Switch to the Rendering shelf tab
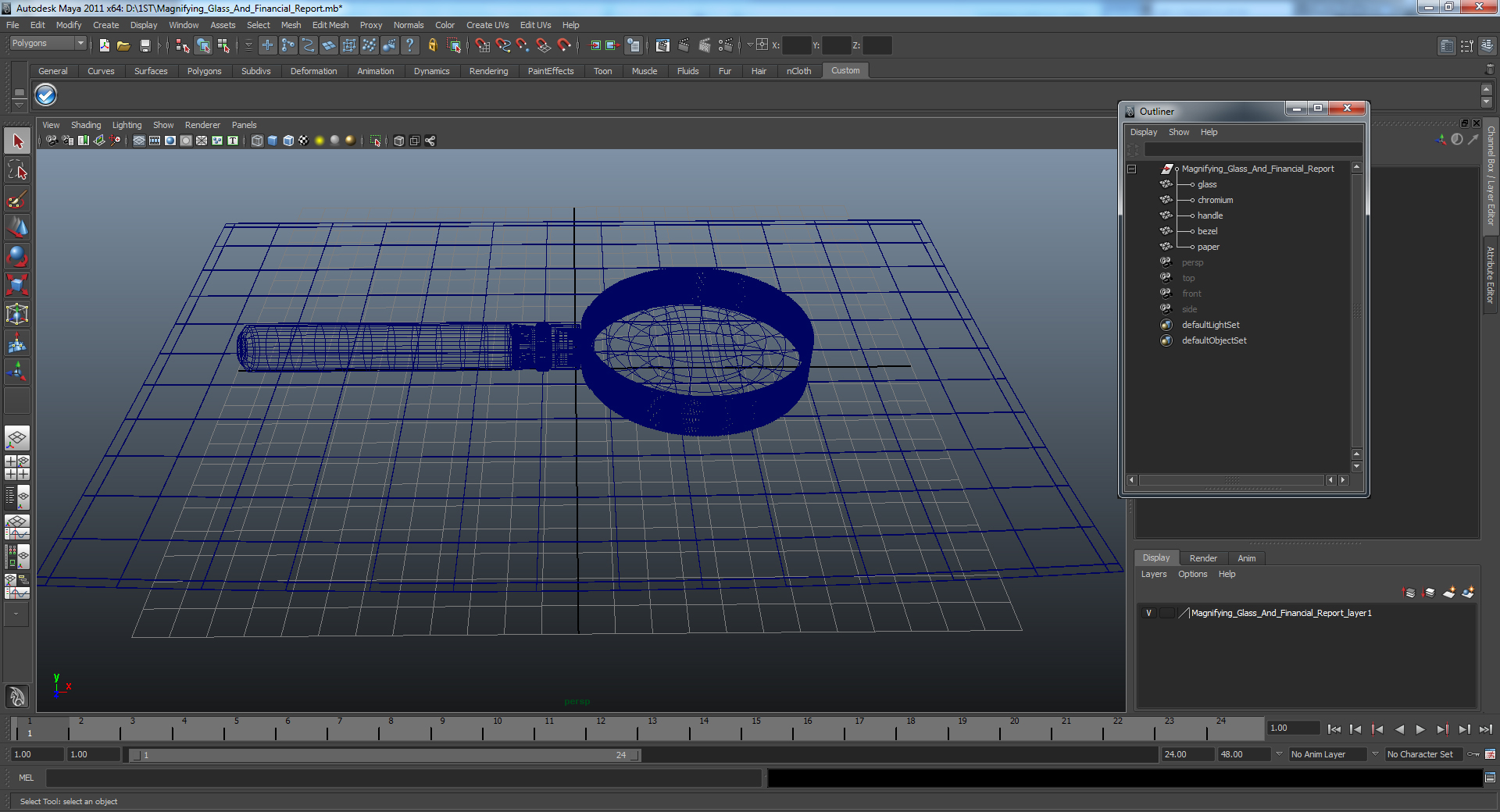1500x812 pixels. pyautogui.click(x=488, y=71)
